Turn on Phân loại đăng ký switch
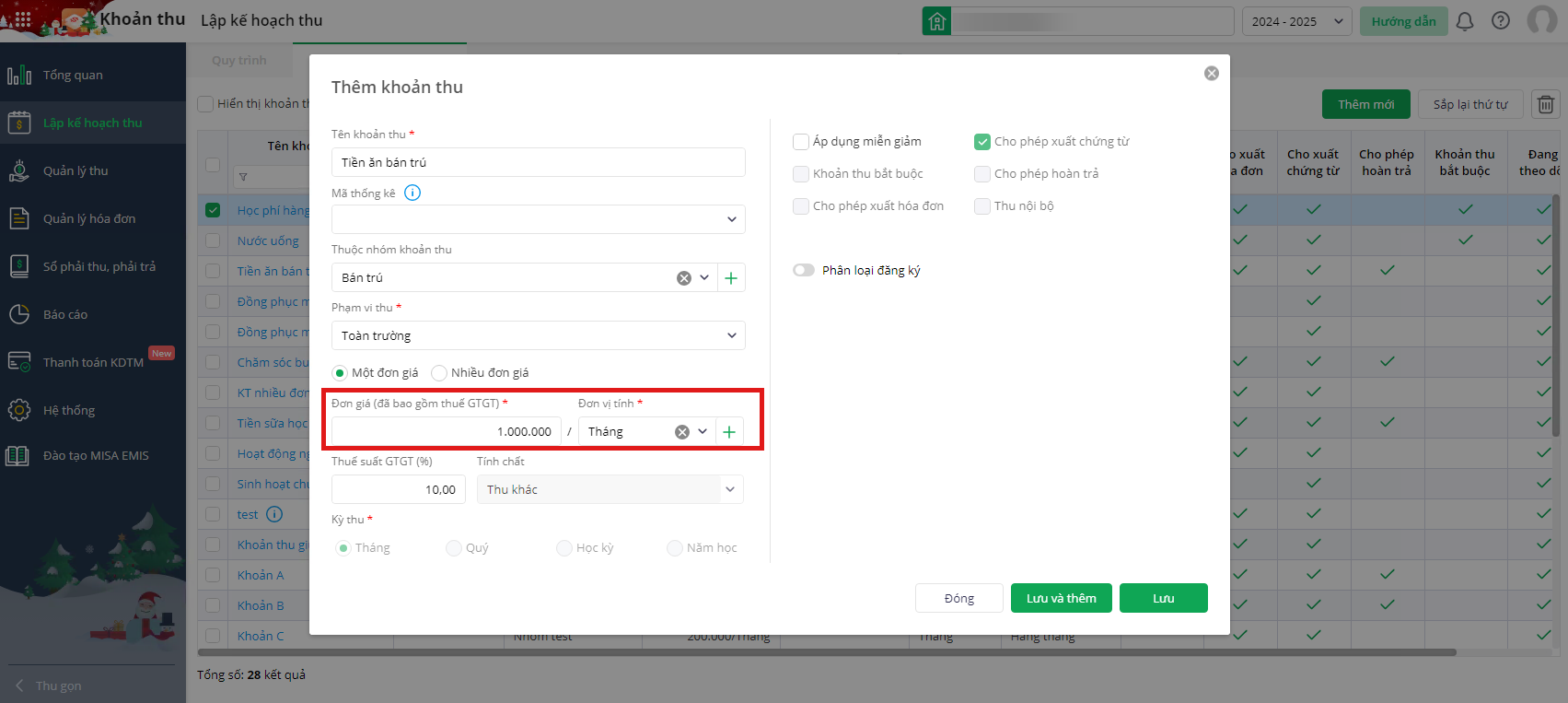Screen dimensions: 1568x703 pyautogui.click(x=804, y=270)
